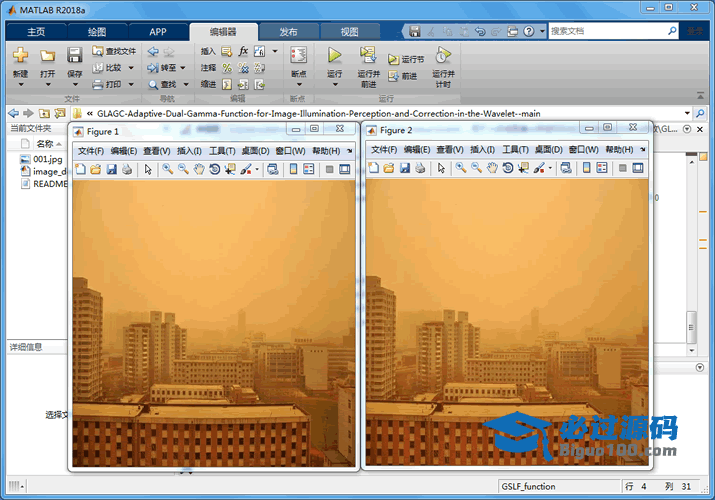
Task: Expand the Find (查找) dropdown arrow
Action: click(186, 84)
